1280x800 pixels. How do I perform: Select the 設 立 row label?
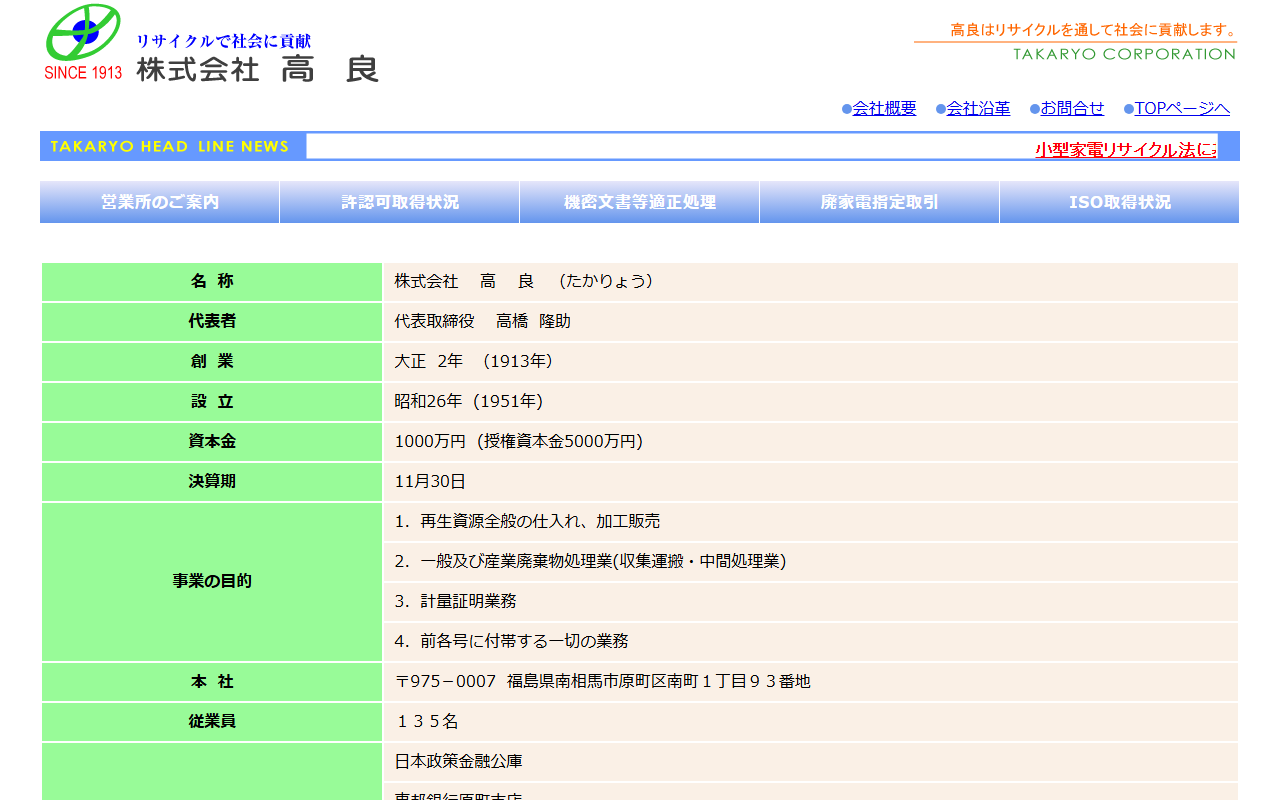[212, 402]
